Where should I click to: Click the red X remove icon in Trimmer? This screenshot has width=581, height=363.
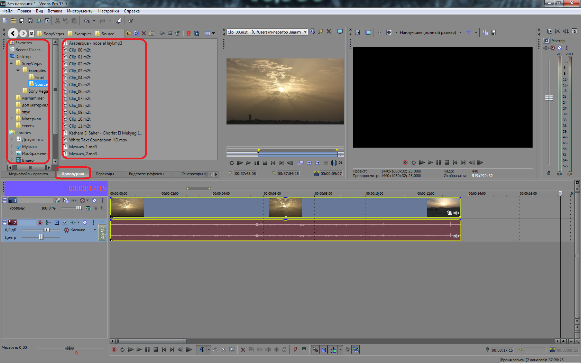(329, 32)
